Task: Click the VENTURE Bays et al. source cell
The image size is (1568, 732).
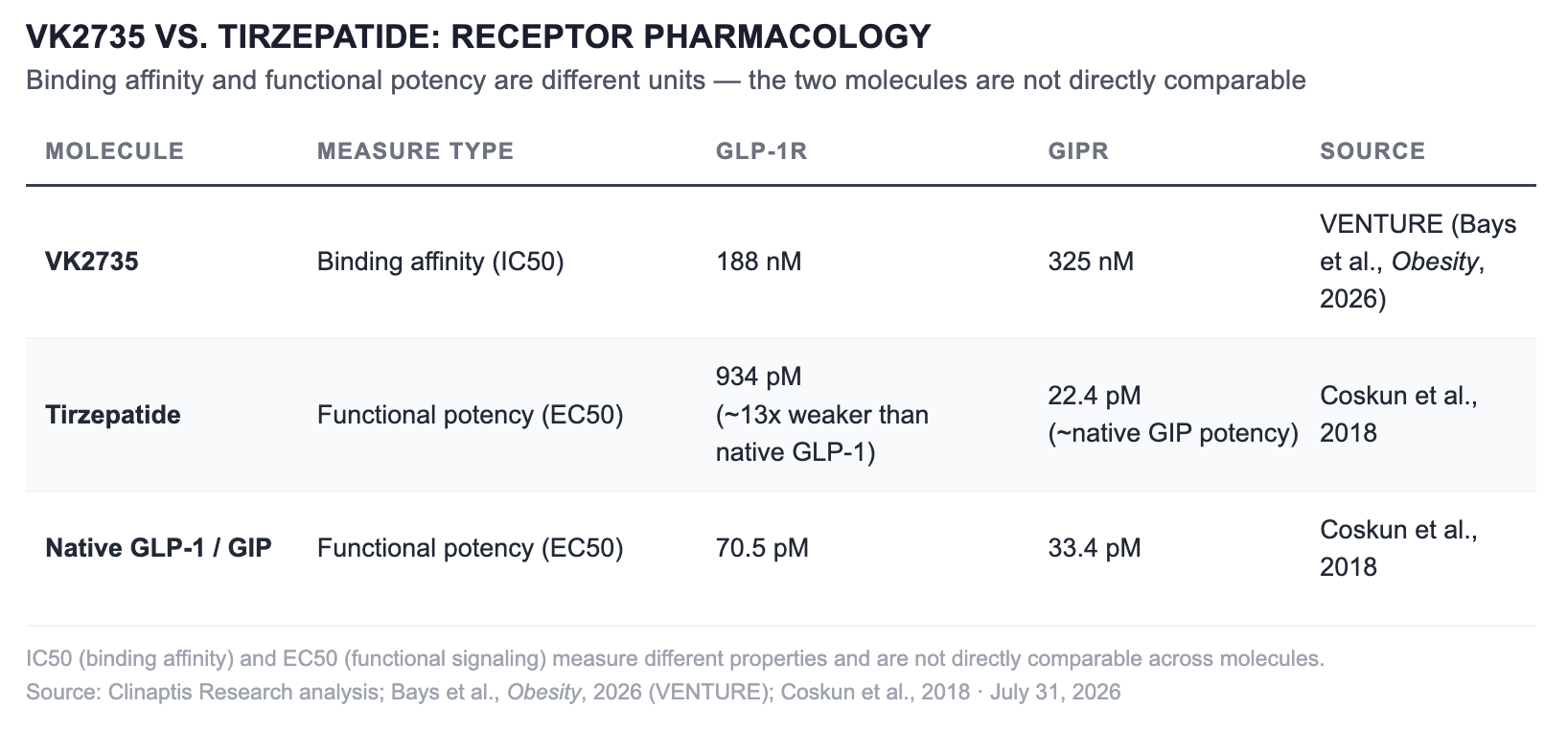Action: 1418,262
